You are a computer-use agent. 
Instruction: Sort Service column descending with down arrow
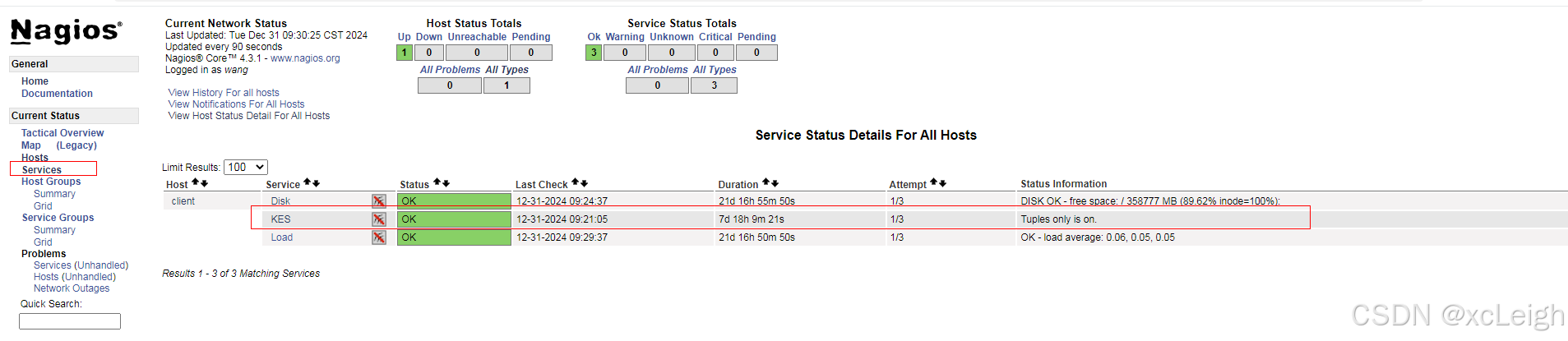pos(316,183)
